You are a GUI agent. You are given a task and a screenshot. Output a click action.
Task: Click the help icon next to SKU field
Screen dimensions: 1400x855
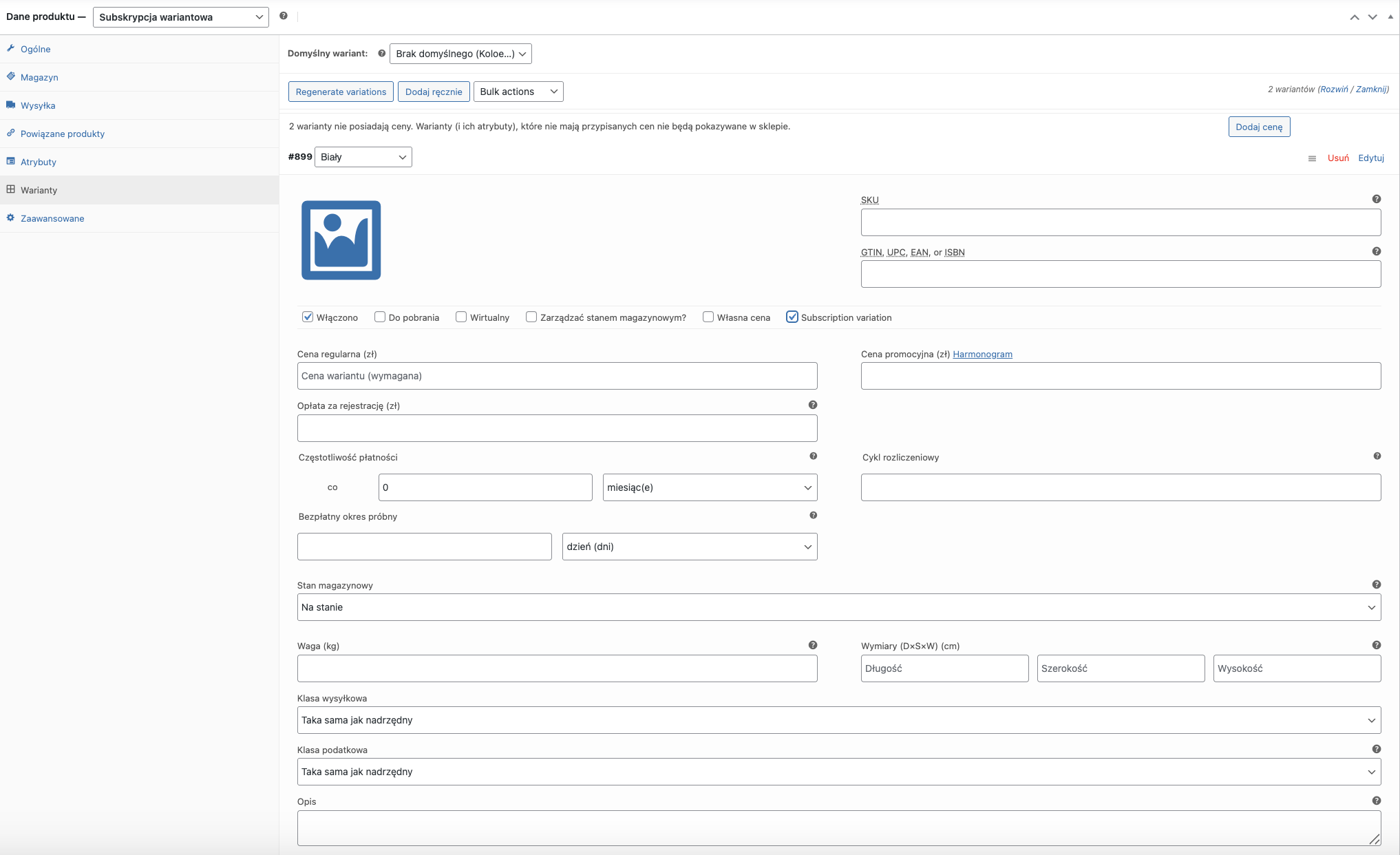tap(1376, 199)
